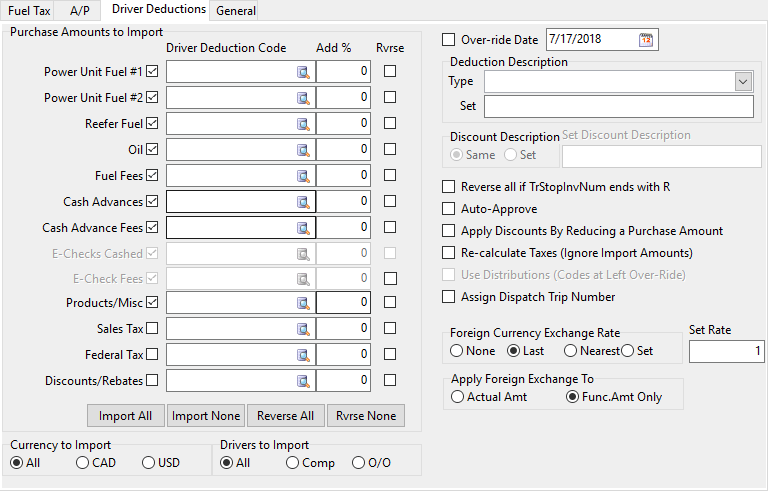Open calendar picker for Over-ride Date
768x491 pixels.
645,40
